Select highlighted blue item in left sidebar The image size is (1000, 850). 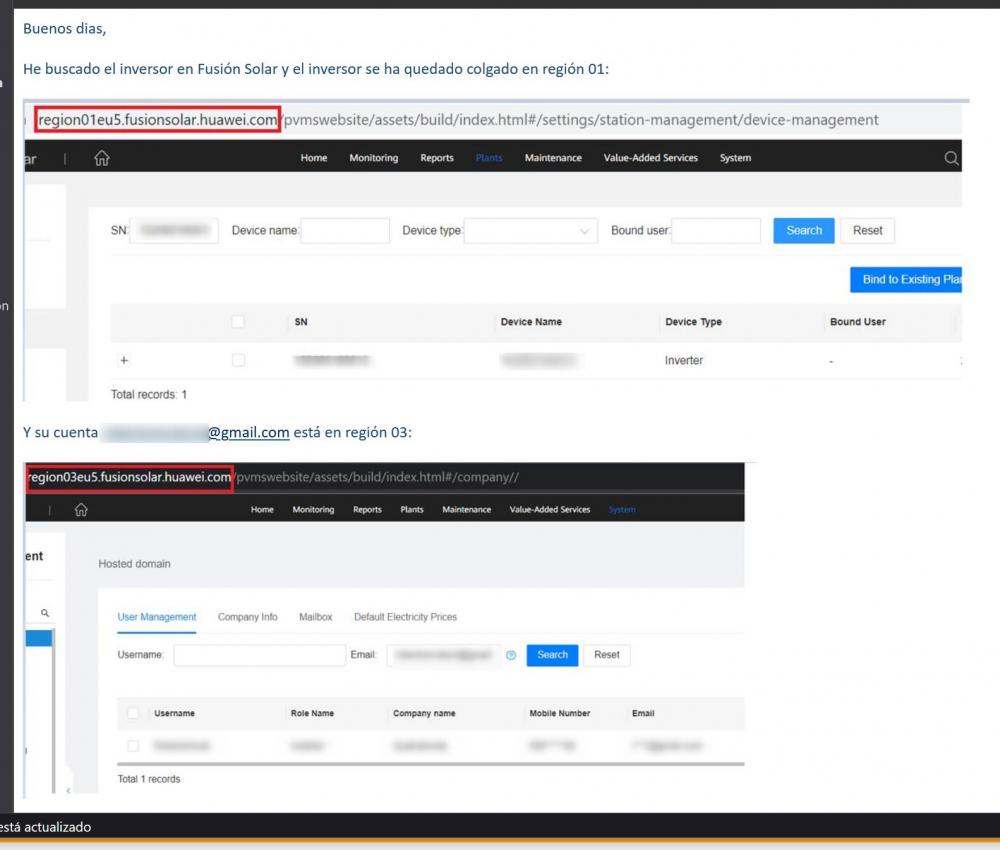click(39, 638)
